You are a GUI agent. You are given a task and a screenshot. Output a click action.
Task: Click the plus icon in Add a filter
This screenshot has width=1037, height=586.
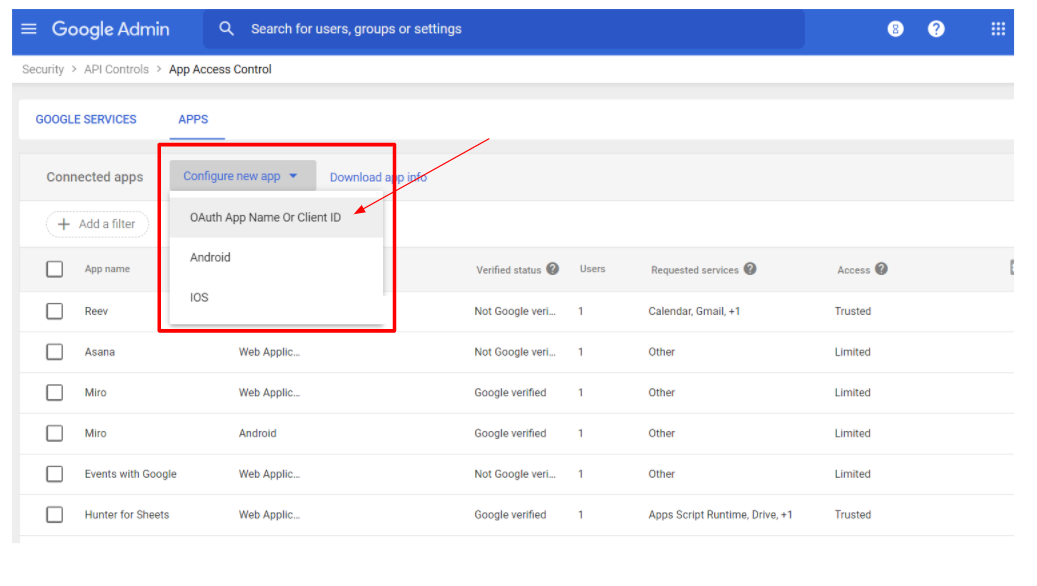pyautogui.click(x=63, y=224)
